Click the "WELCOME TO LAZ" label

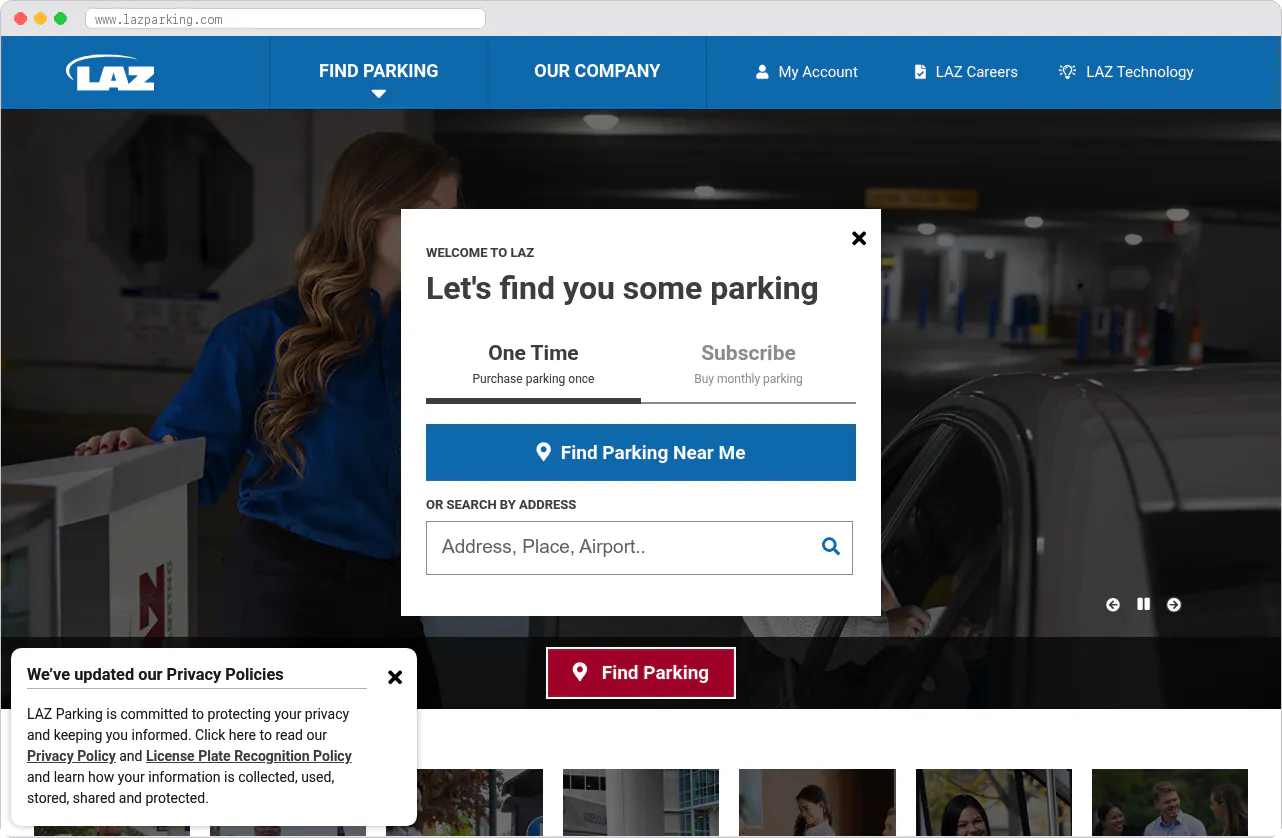[480, 253]
